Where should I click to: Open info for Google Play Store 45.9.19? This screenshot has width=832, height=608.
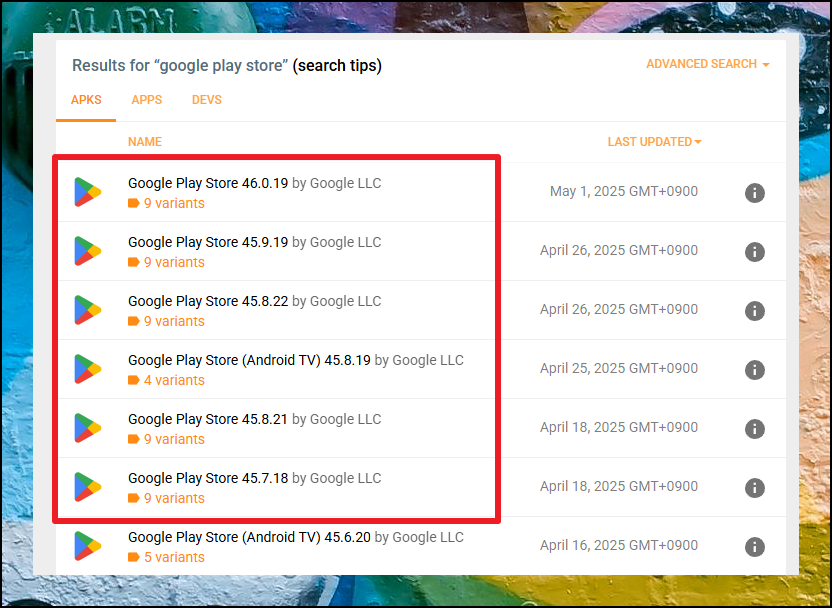755,252
